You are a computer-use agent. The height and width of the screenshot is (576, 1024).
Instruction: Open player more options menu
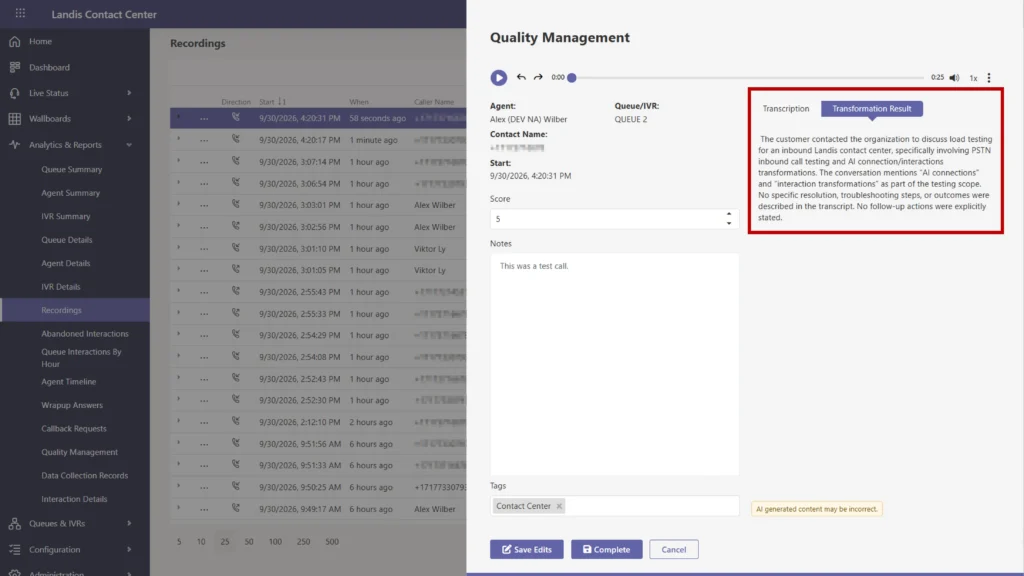[x=989, y=78]
